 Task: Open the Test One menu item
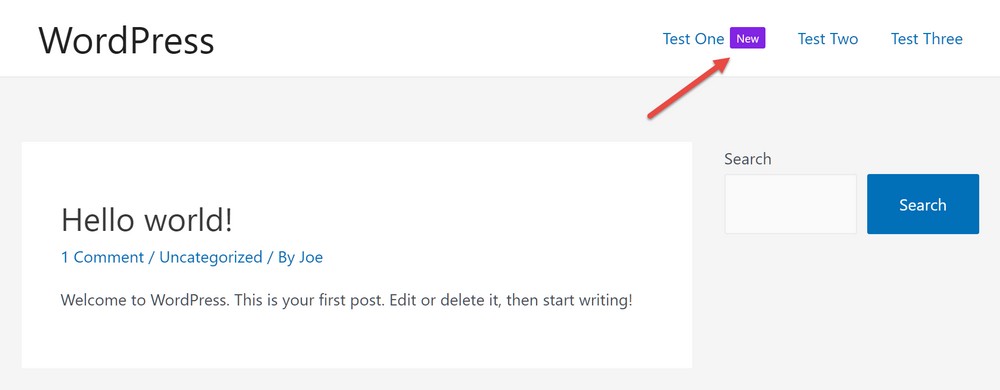(693, 39)
